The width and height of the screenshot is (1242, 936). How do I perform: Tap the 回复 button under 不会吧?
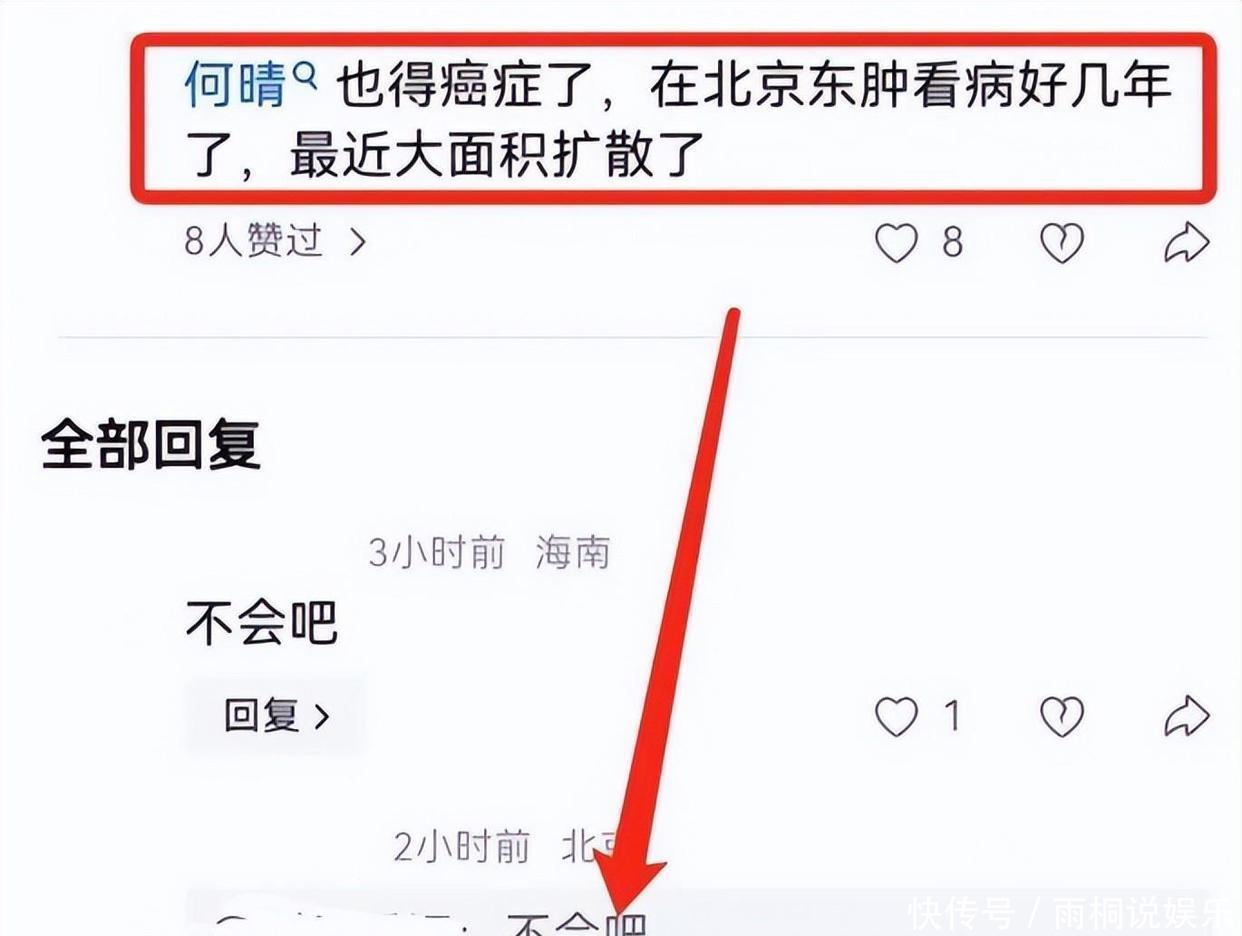(x=275, y=716)
